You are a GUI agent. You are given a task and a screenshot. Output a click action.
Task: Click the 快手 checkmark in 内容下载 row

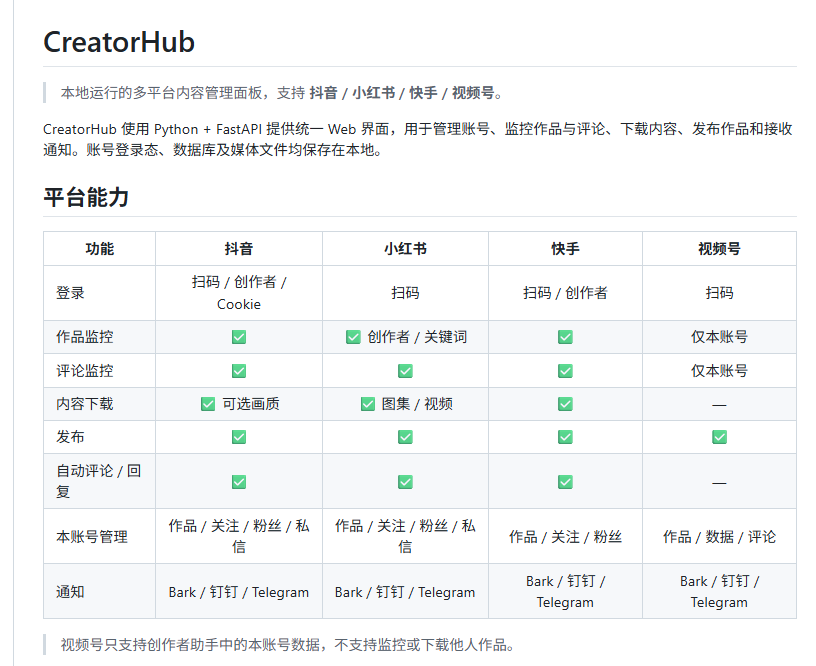565,404
